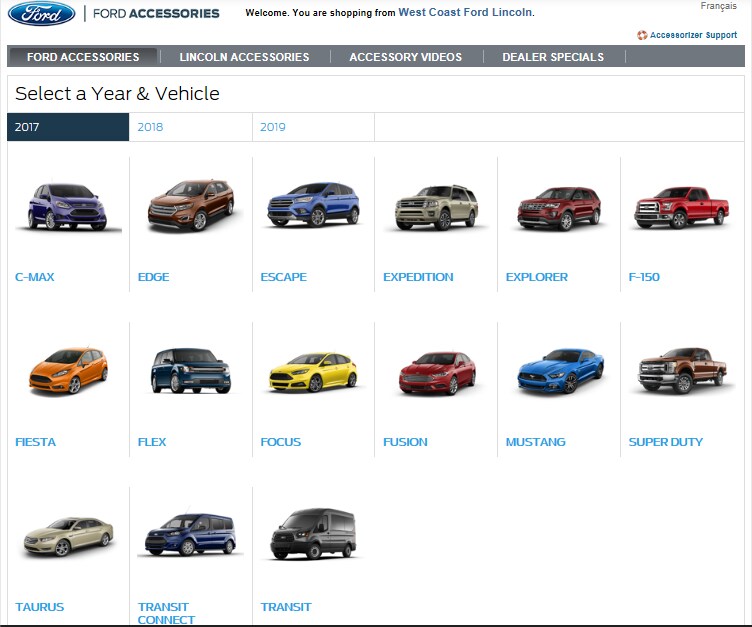
Task: Click the brown Edge SUV image
Action: click(190, 205)
